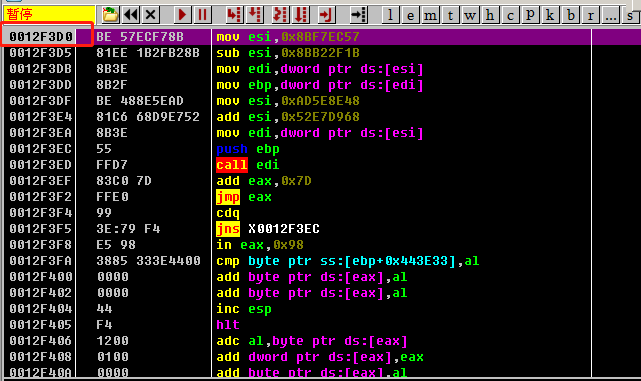The width and height of the screenshot is (641, 381).
Task: Pause execution with the red pause icon
Action: coord(202,15)
